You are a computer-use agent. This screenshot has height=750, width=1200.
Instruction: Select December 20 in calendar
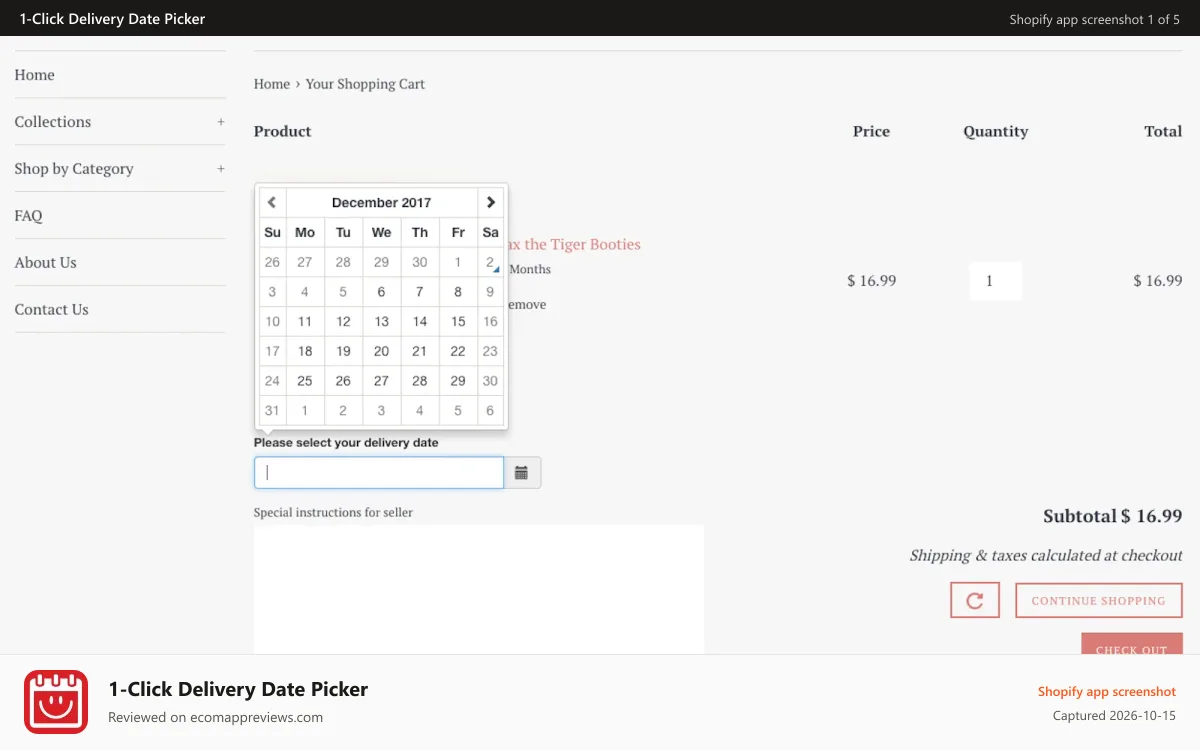point(381,351)
